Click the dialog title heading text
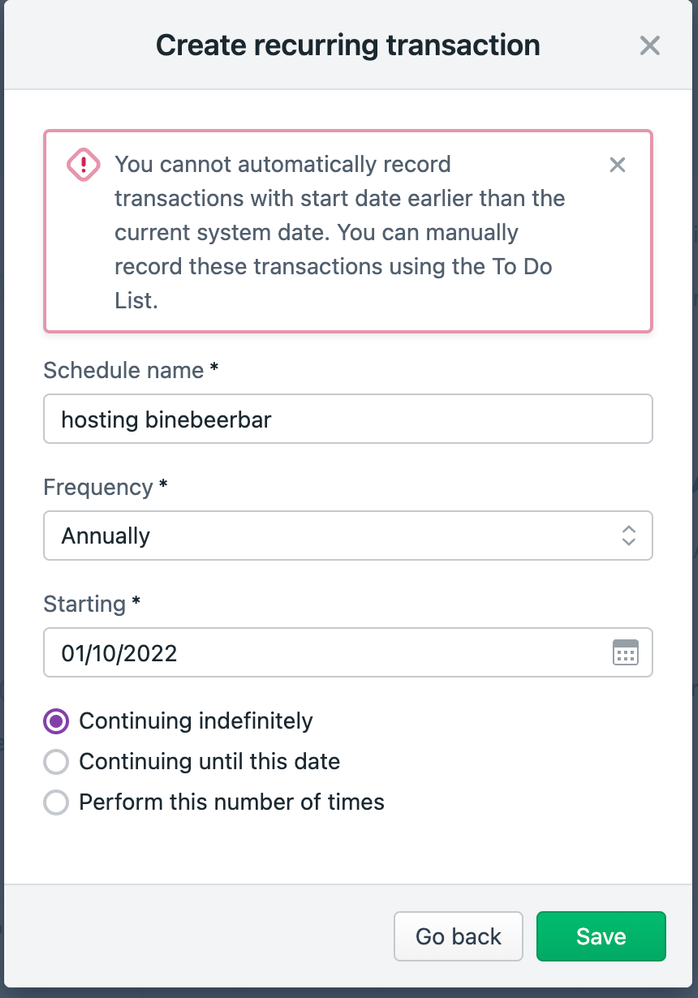The height and width of the screenshot is (998, 698). [348, 45]
